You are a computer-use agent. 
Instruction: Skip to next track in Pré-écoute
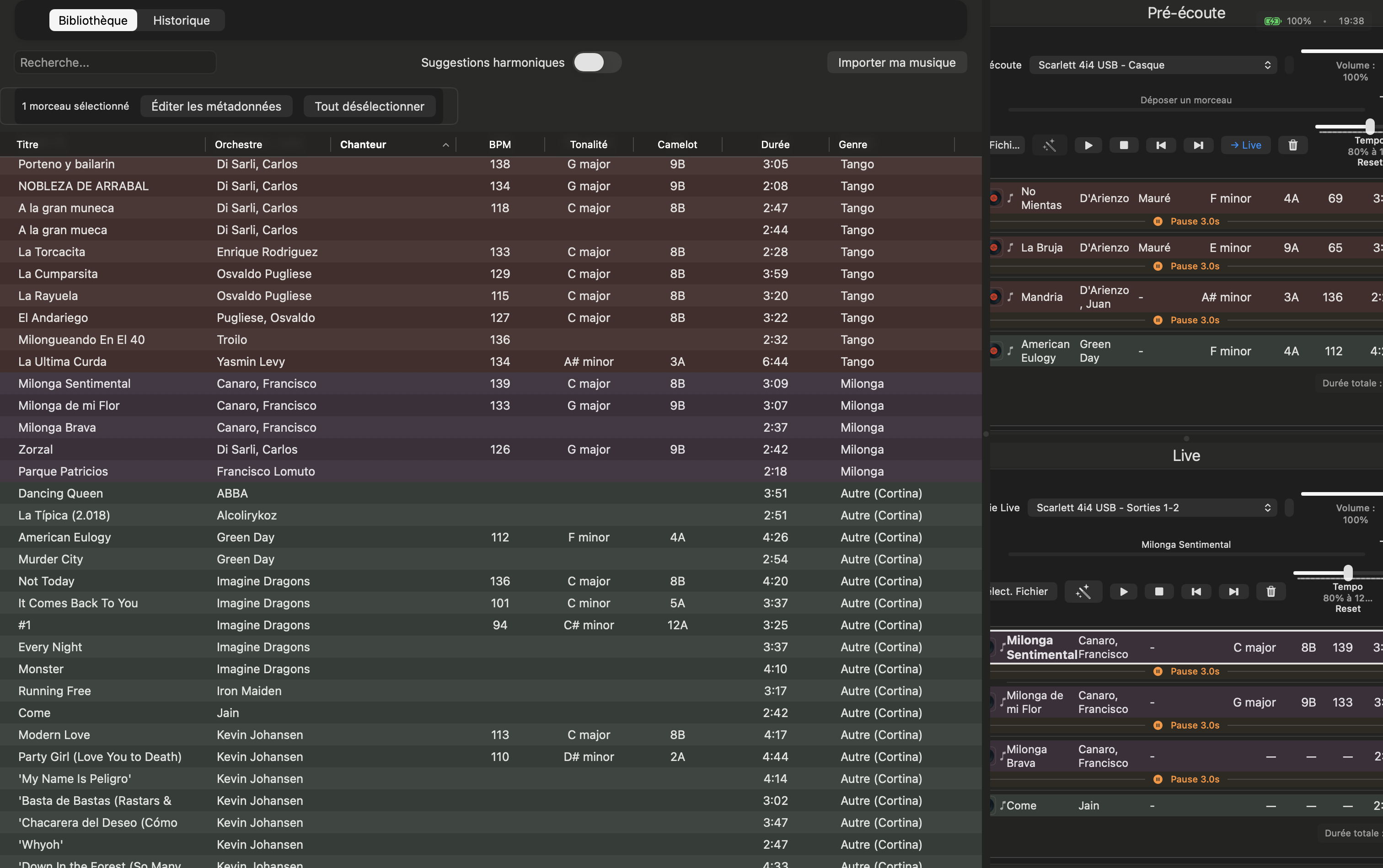[1198, 145]
